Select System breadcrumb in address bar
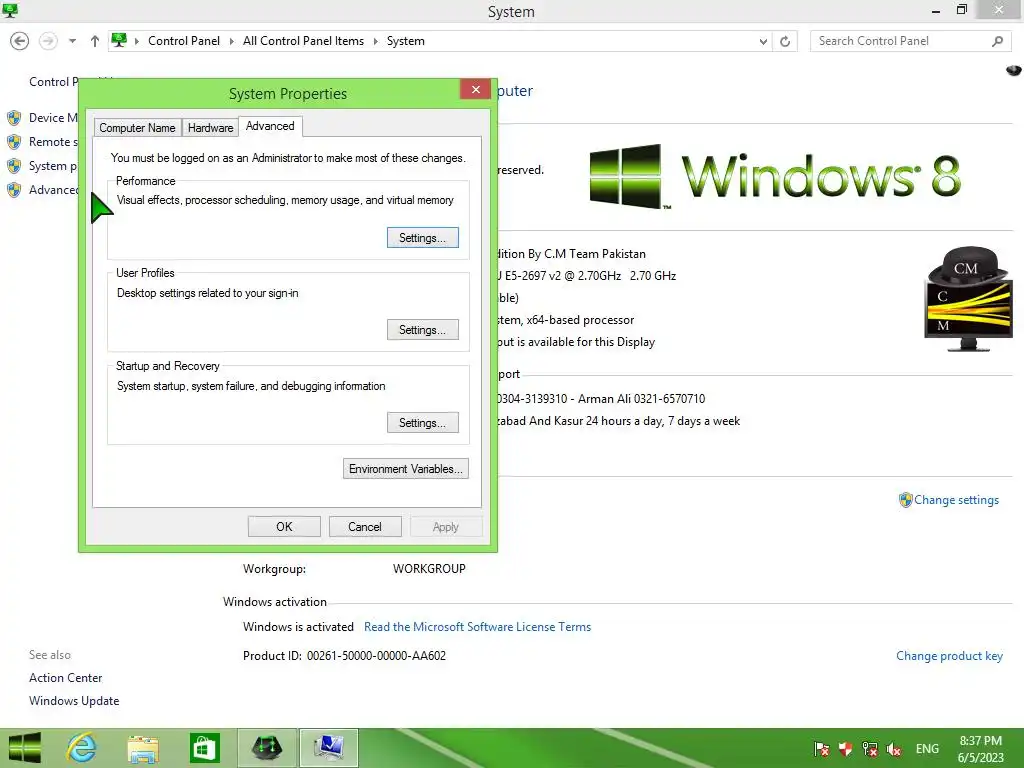 (x=406, y=41)
